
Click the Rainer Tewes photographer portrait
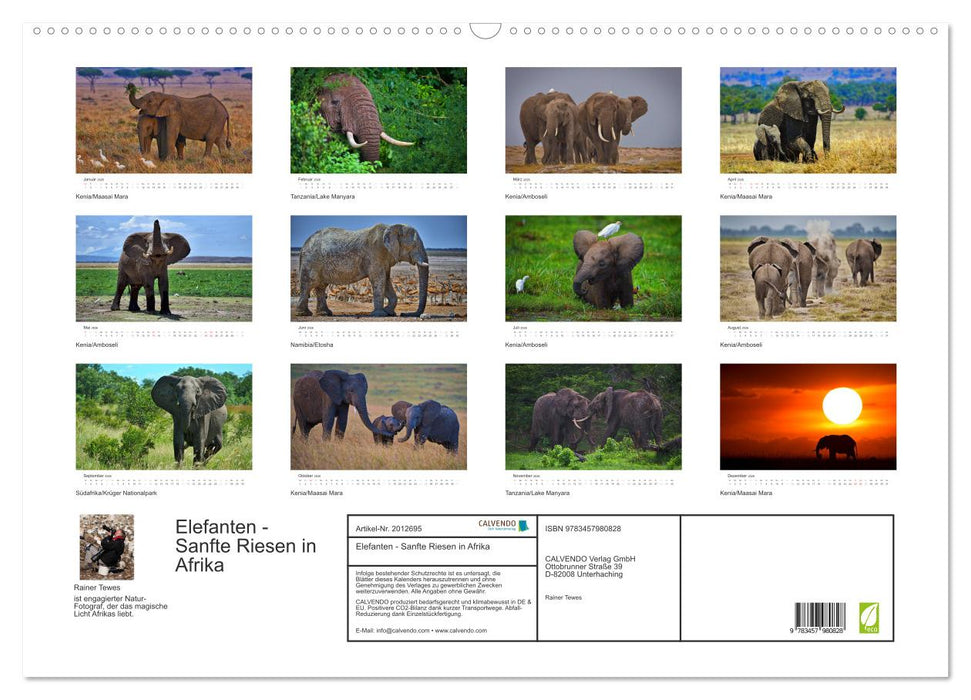tap(106, 545)
